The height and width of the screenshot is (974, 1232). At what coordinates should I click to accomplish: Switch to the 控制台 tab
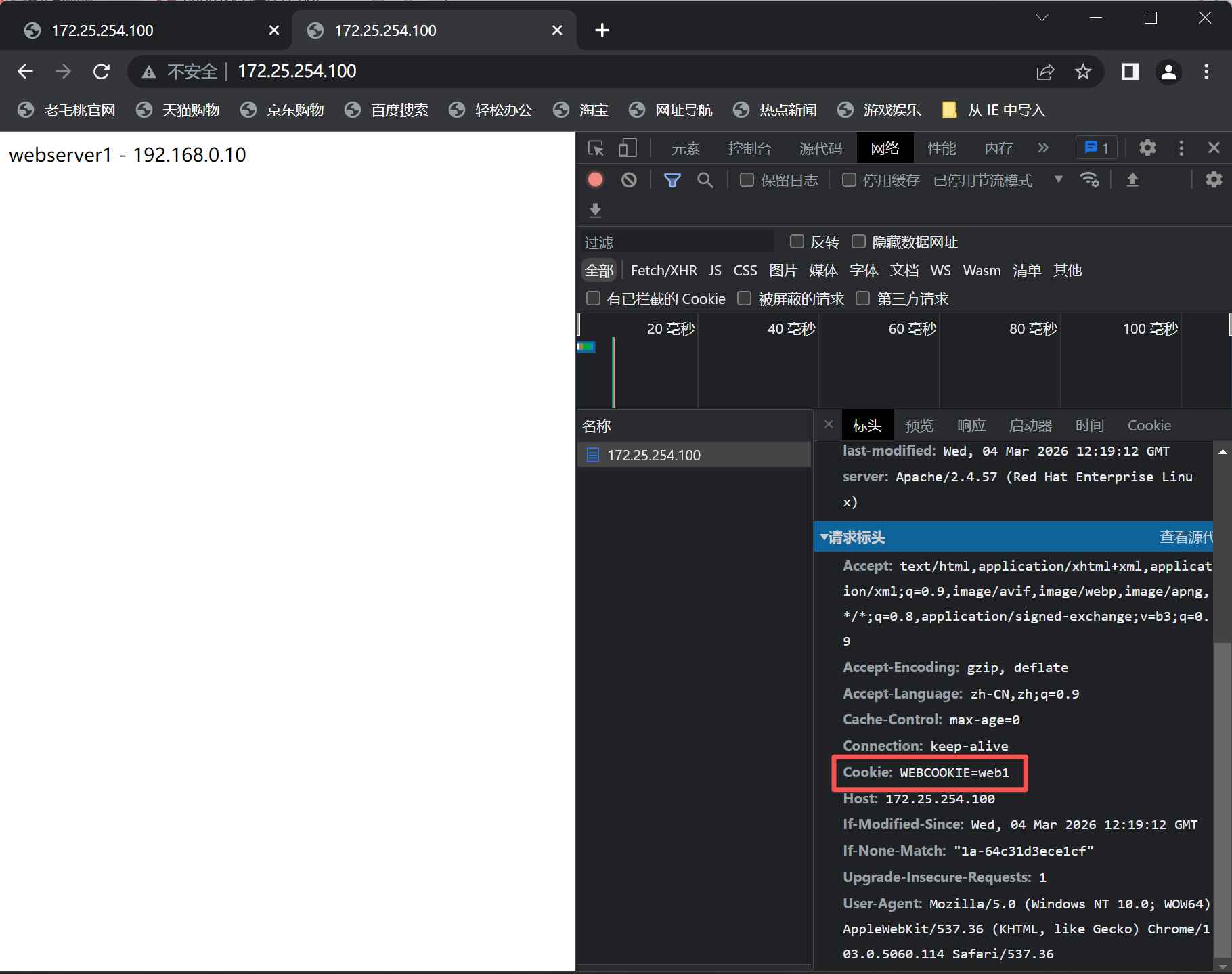click(749, 148)
